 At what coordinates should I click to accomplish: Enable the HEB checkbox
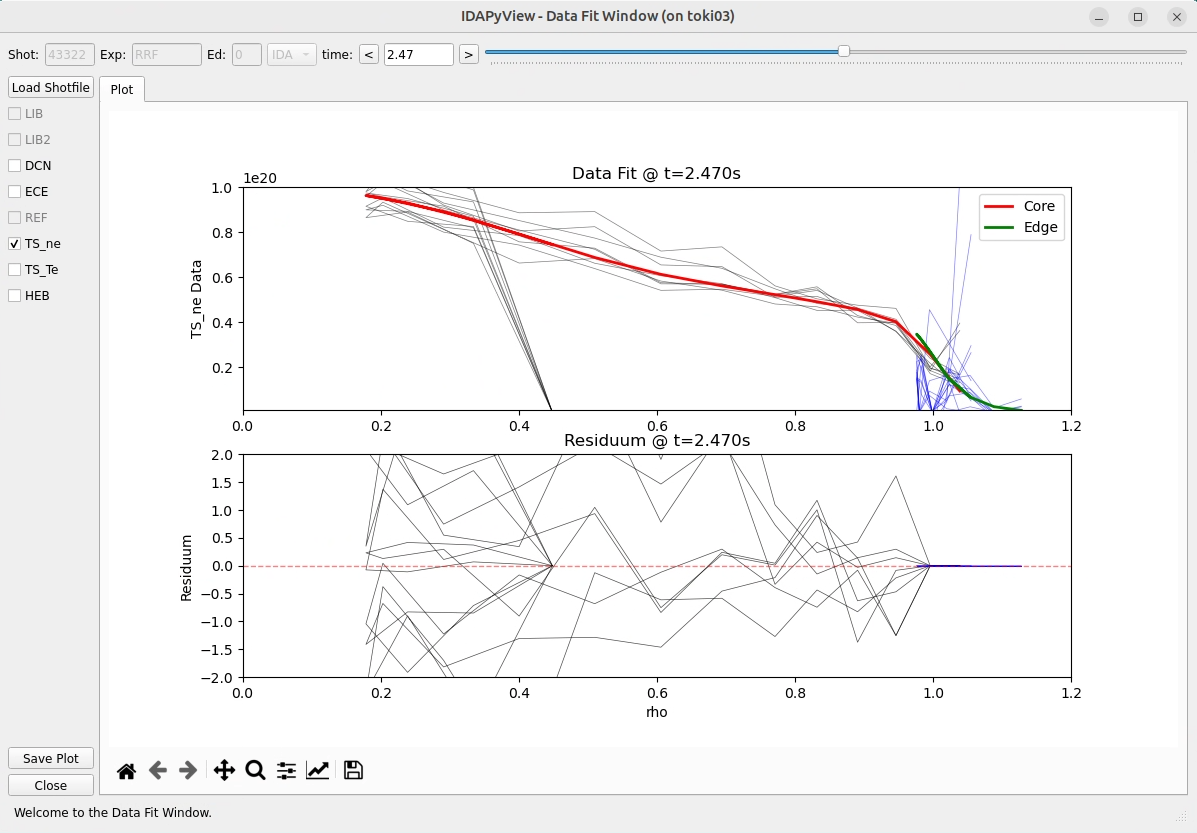coord(14,295)
